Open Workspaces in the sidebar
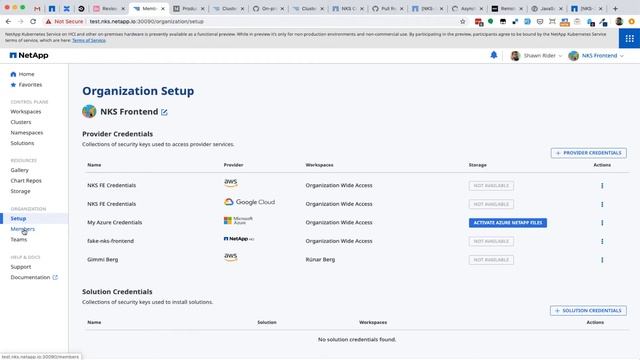This screenshot has height=360, width=640. (26, 111)
